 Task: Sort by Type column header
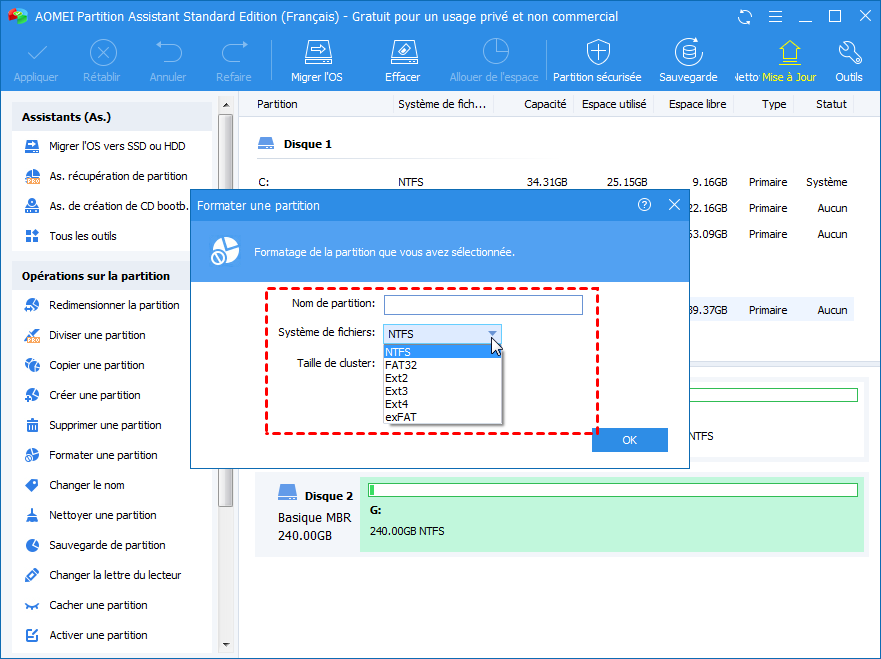coord(774,104)
